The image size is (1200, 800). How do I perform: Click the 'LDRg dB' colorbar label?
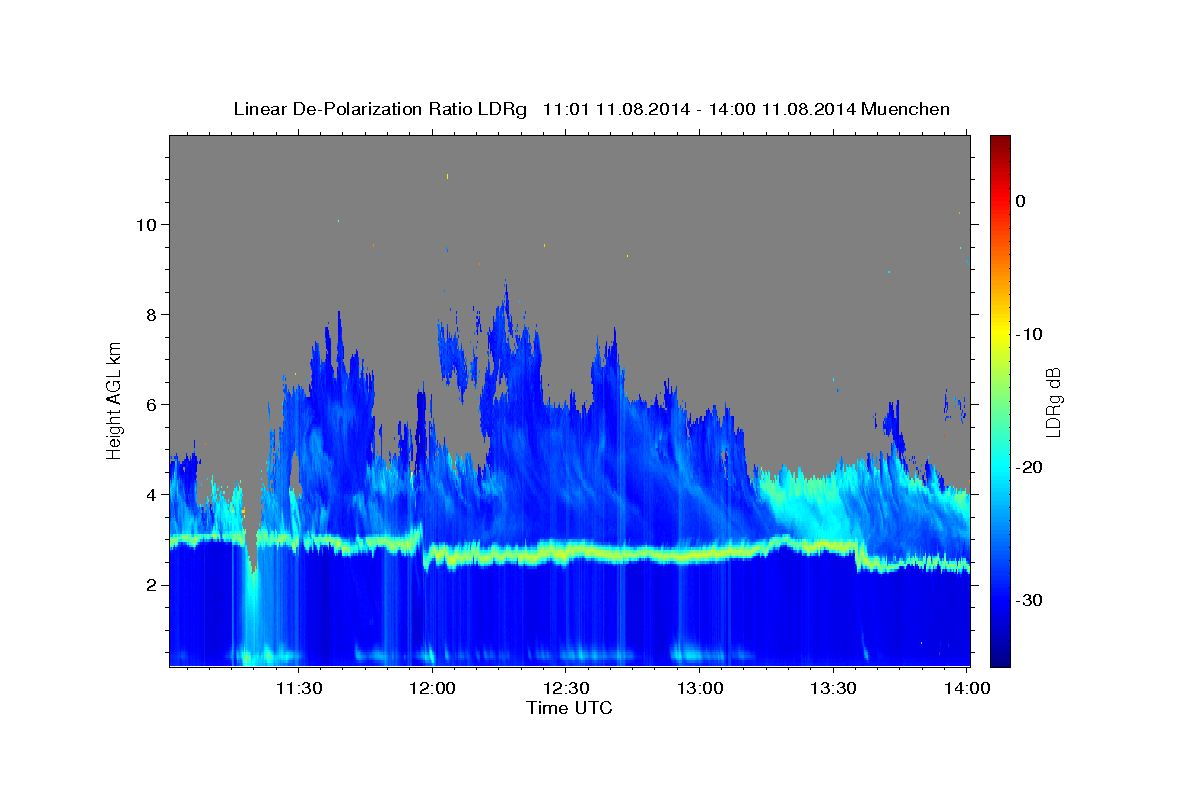click(x=1053, y=402)
